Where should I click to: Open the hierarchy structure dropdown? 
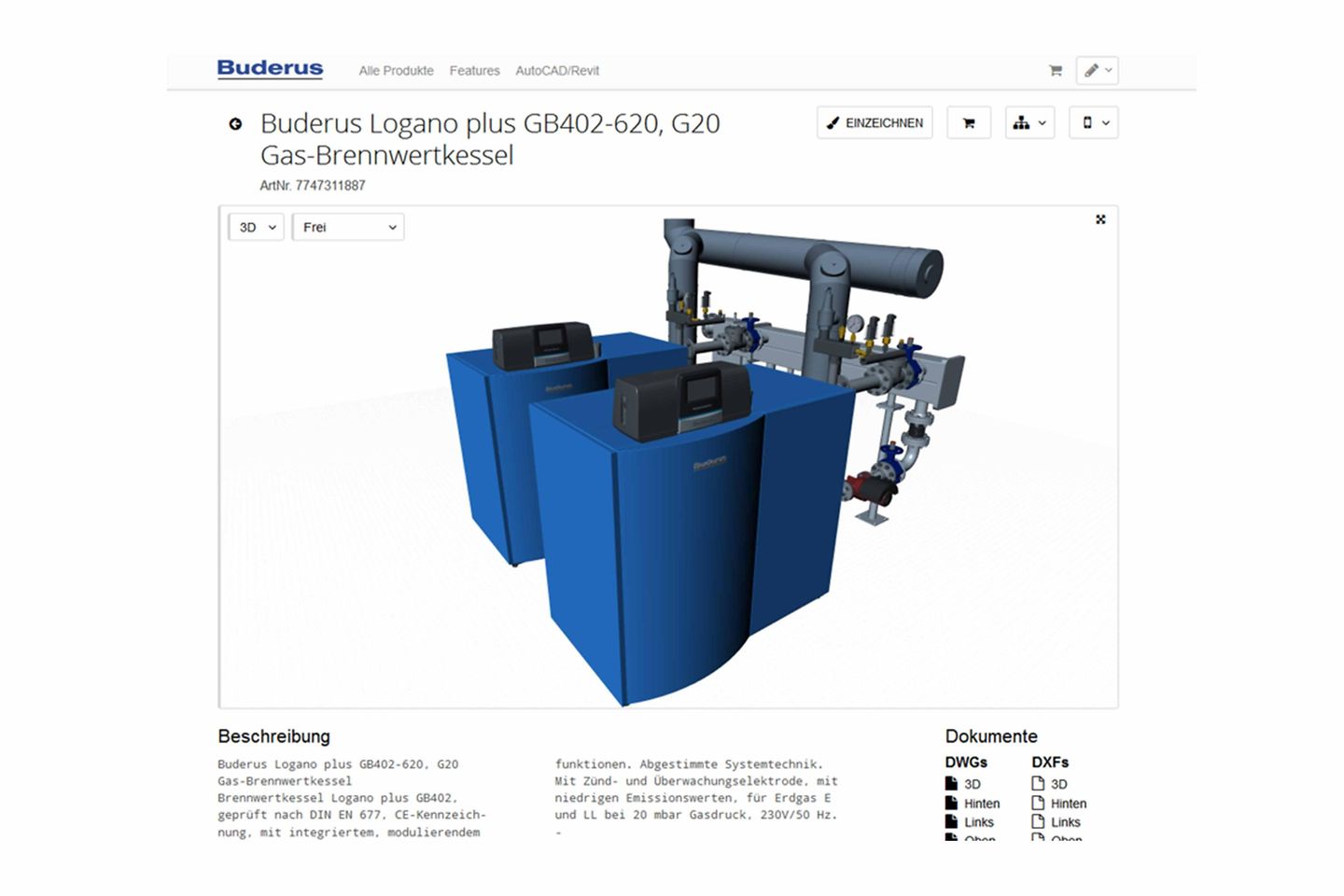point(1029,122)
